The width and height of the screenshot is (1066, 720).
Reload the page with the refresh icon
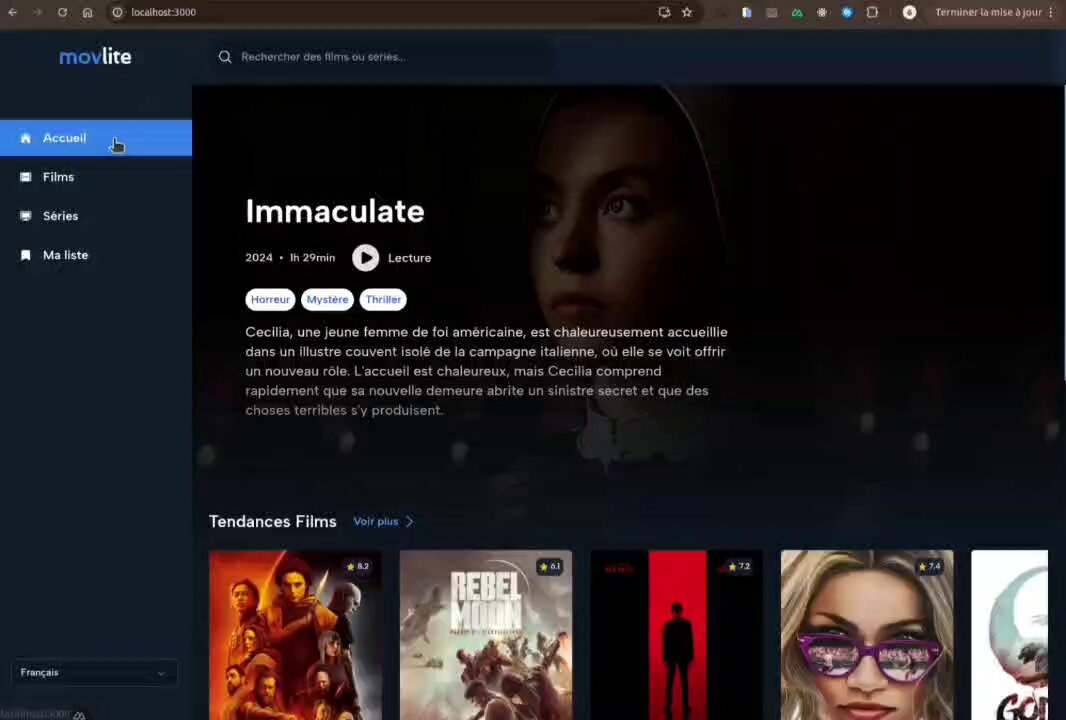[x=63, y=12]
